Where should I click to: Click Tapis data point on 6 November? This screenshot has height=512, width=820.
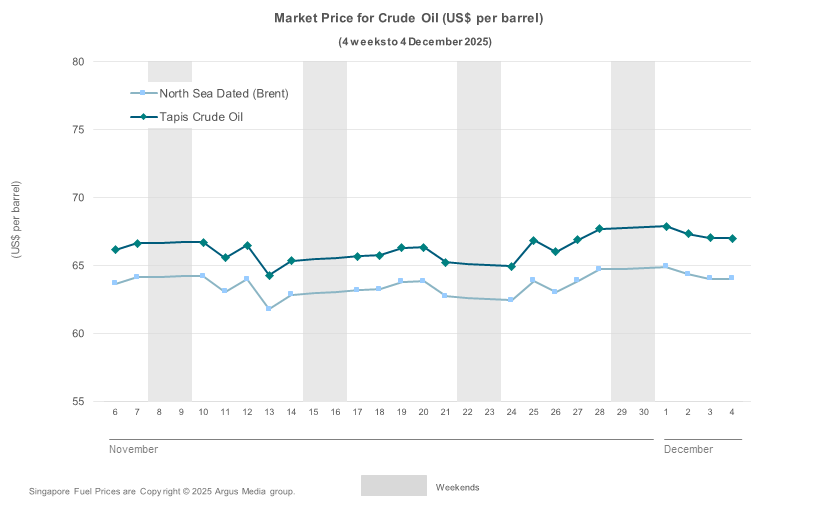pos(115,249)
